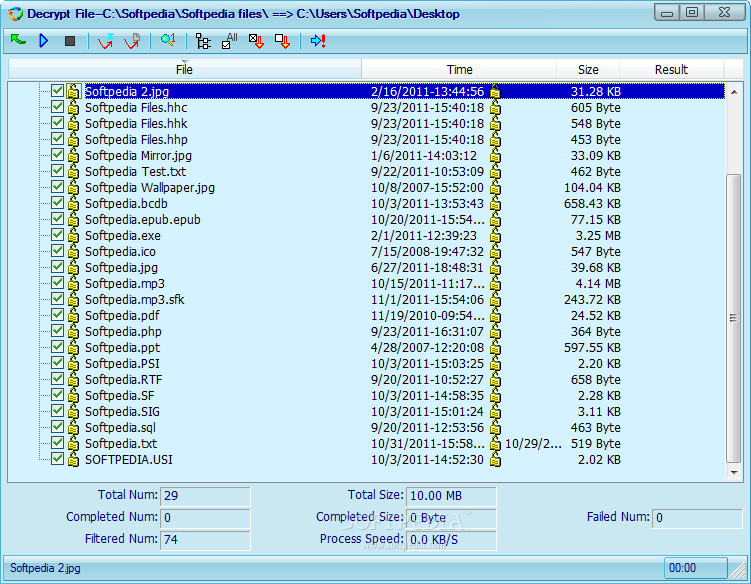Click the check All toolbar icon
The width and height of the screenshot is (751, 584).
[x=229, y=41]
